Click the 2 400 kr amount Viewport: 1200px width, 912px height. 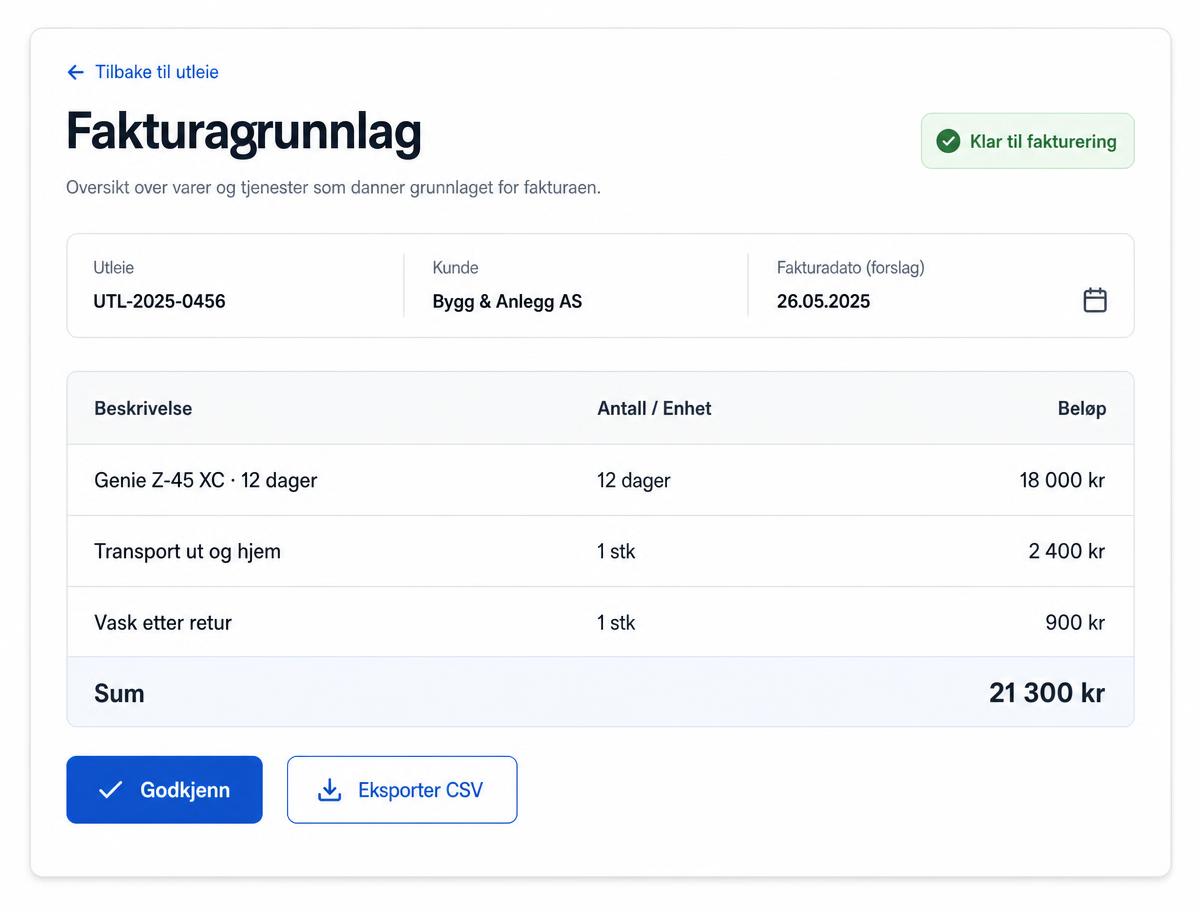point(1067,551)
